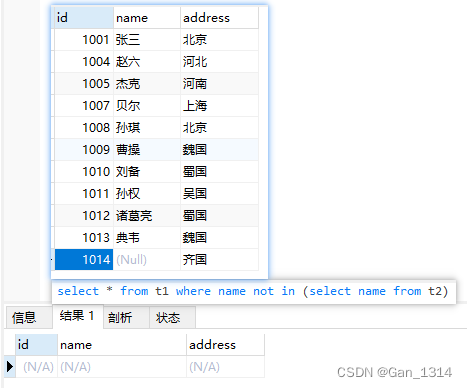Select the id cell 1001

click(84, 40)
